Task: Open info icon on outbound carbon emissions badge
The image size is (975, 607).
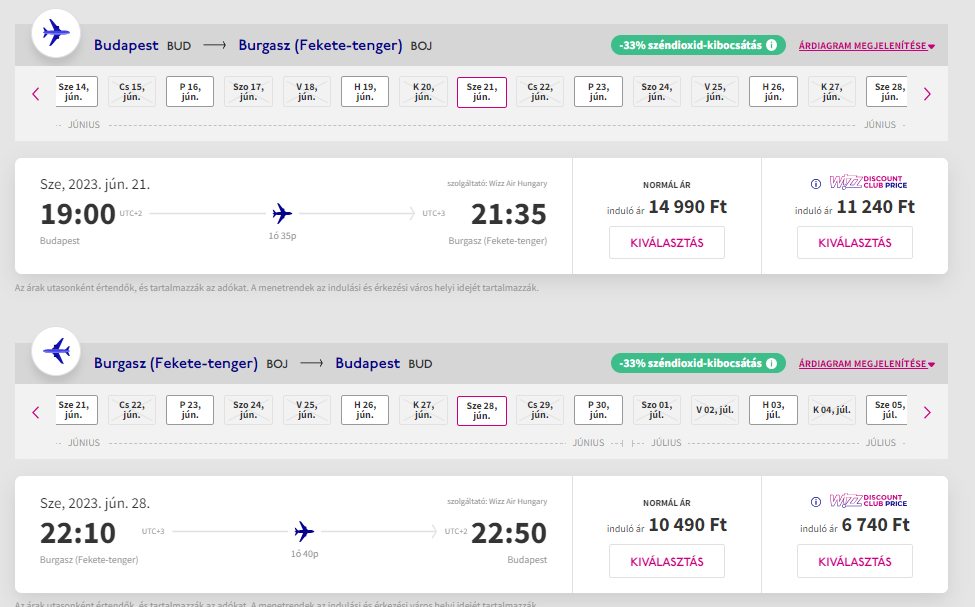Action: point(771,45)
